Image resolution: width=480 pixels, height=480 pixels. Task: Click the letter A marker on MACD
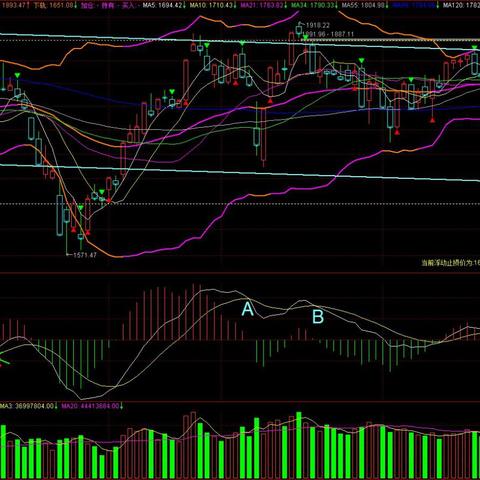tap(248, 309)
